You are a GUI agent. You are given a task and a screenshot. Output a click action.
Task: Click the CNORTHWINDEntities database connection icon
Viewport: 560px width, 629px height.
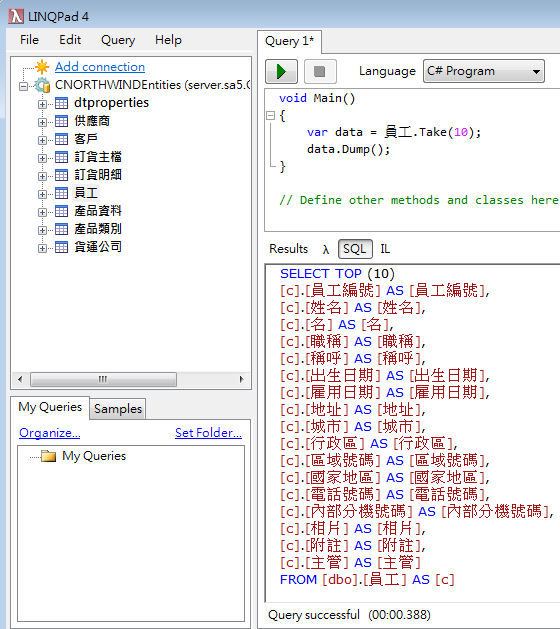click(42, 85)
